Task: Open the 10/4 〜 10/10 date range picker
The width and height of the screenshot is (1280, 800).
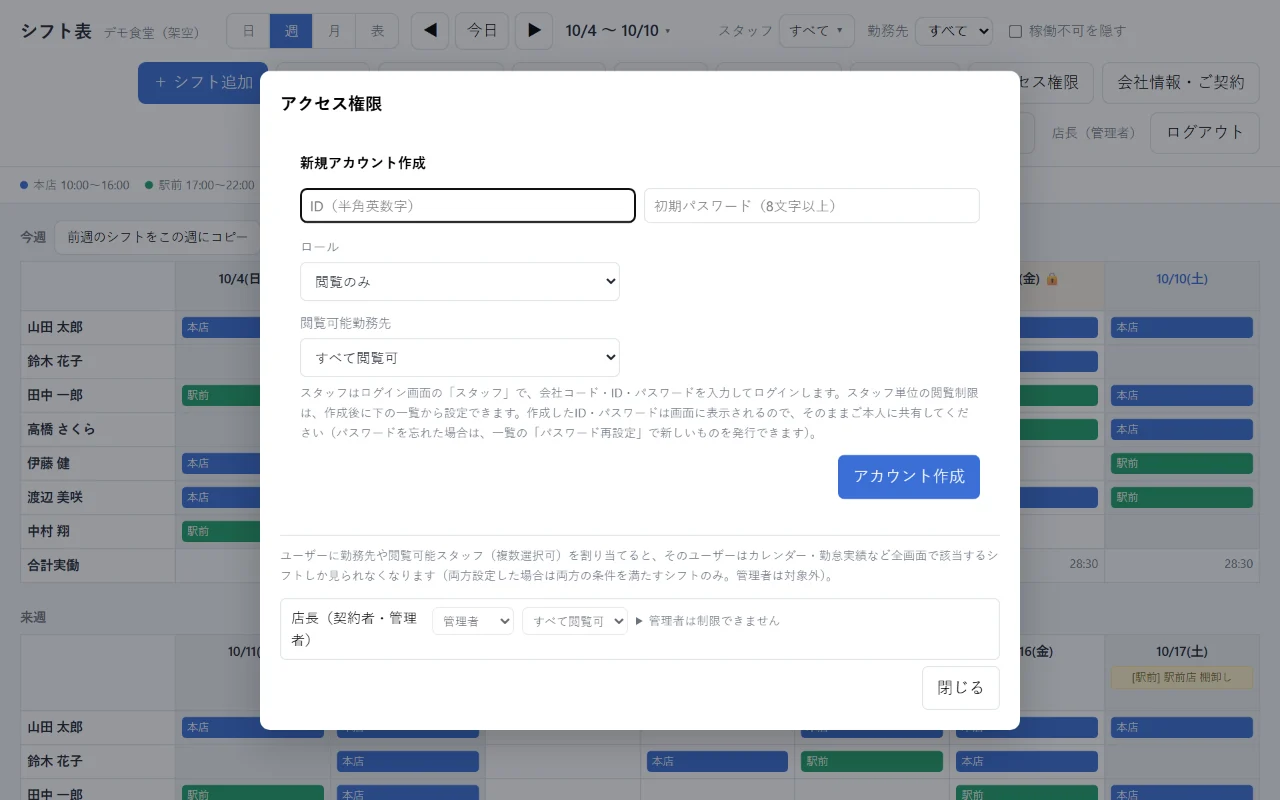Action: [618, 31]
